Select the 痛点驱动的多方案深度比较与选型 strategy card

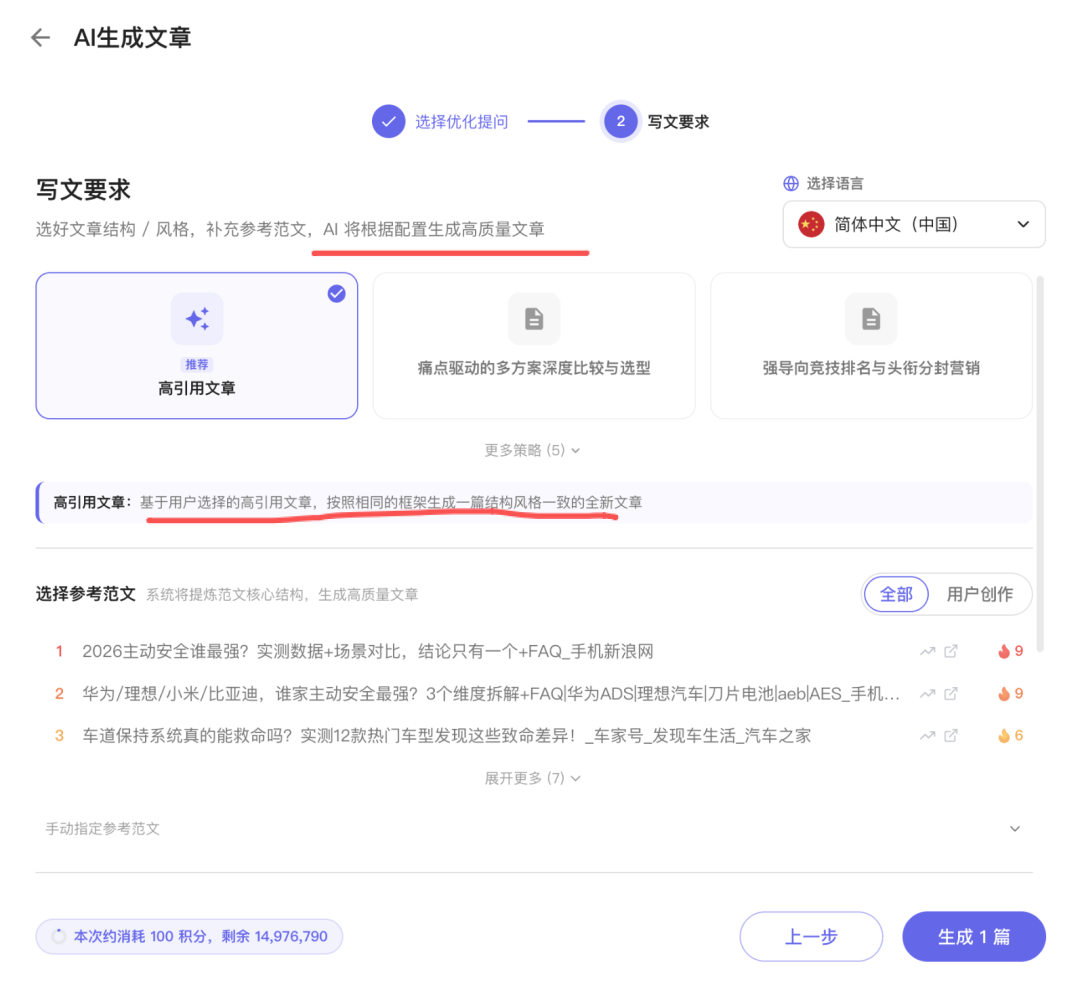point(534,346)
